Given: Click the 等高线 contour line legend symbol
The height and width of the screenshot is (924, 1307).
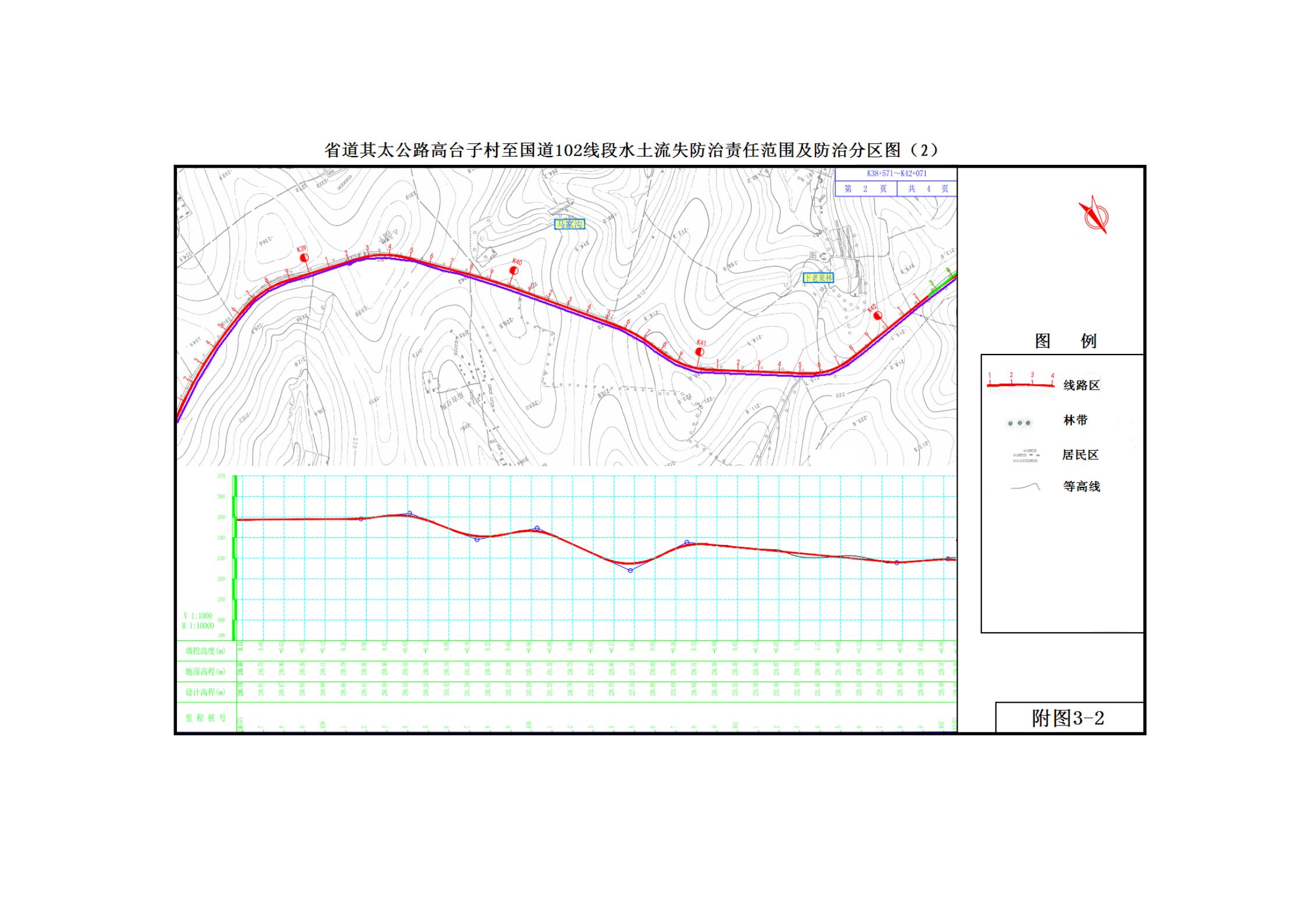Looking at the screenshot, I should point(1025,486).
